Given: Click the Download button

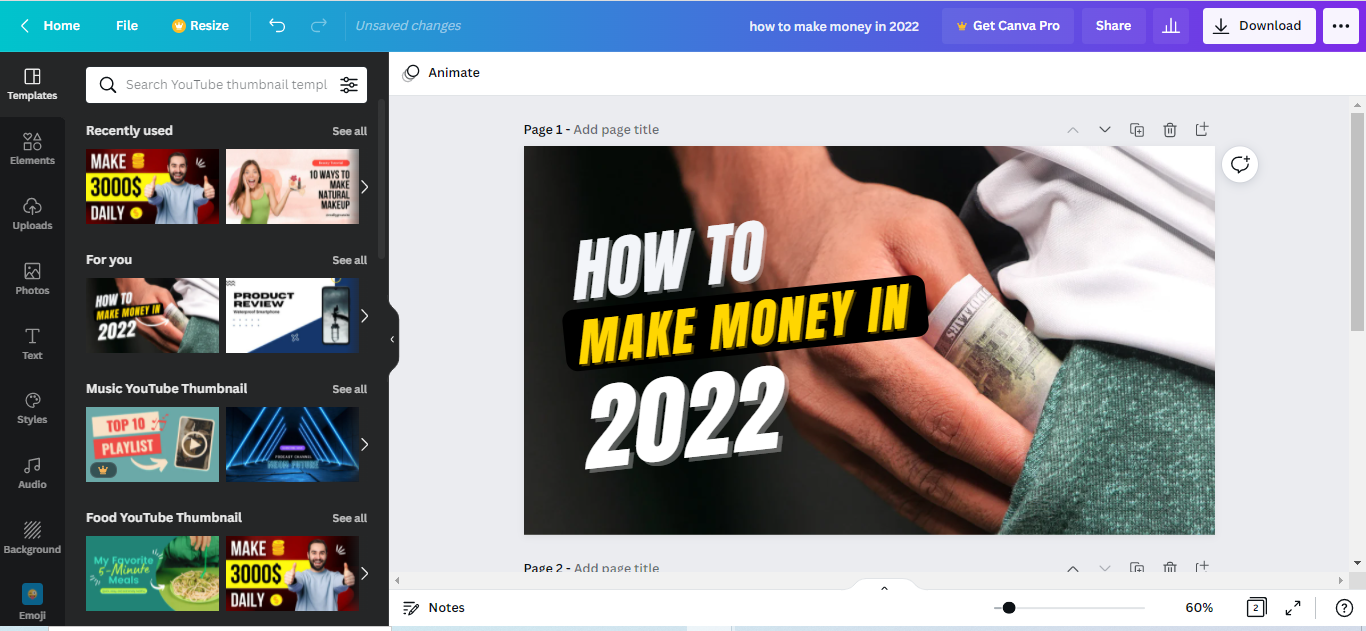Looking at the screenshot, I should pyautogui.click(x=1258, y=25).
